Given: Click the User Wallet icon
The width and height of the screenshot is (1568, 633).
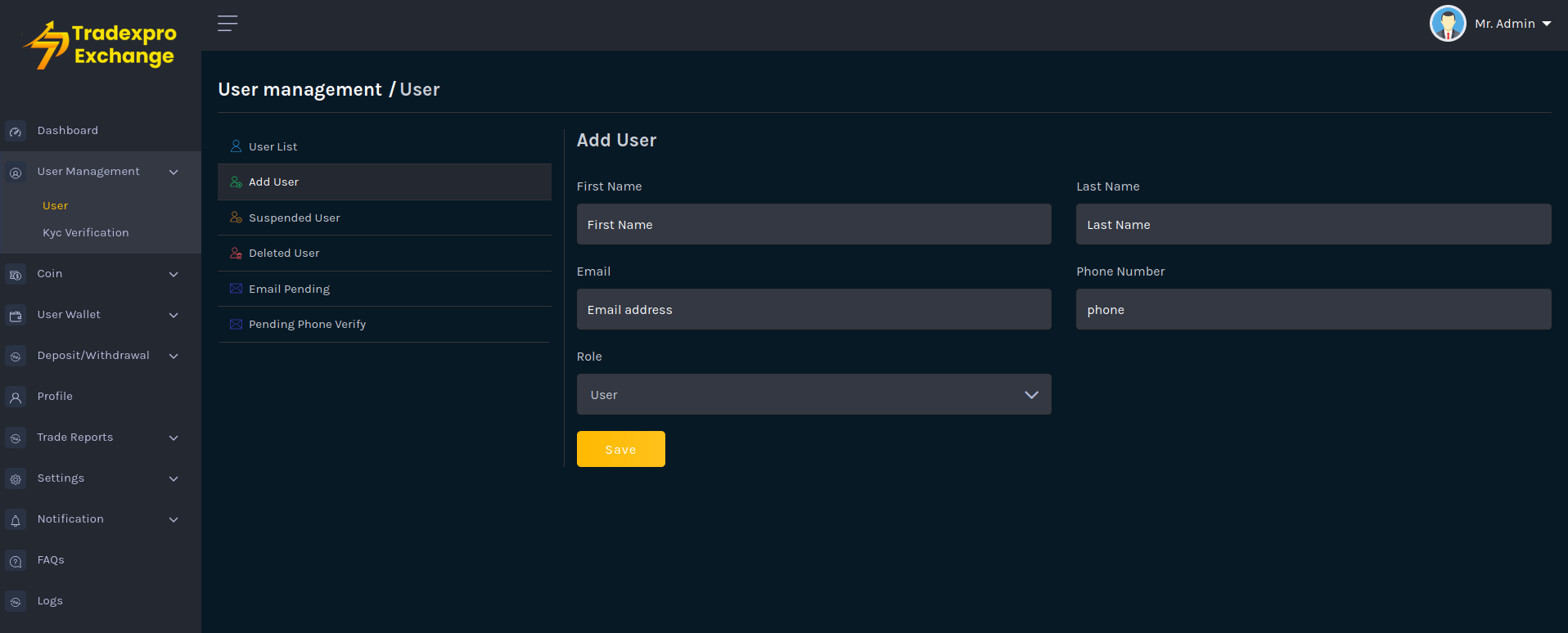Looking at the screenshot, I should 16,316.
